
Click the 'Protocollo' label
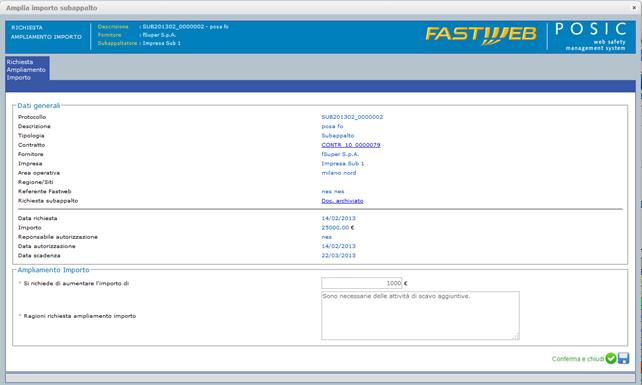(32, 117)
